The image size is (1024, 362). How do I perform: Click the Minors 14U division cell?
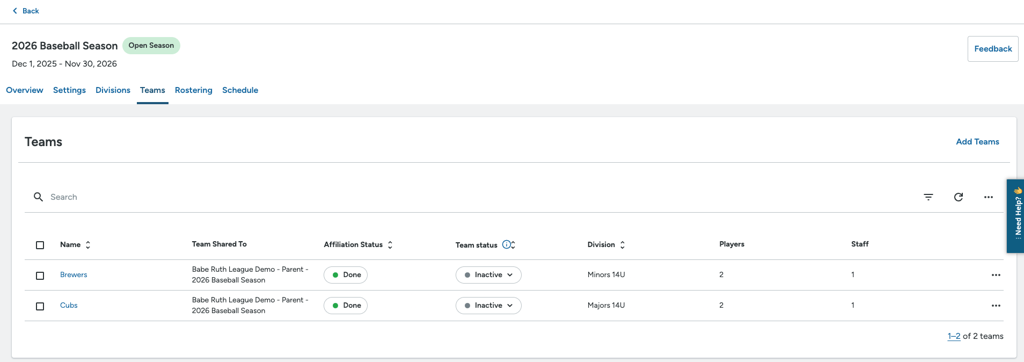(607, 275)
